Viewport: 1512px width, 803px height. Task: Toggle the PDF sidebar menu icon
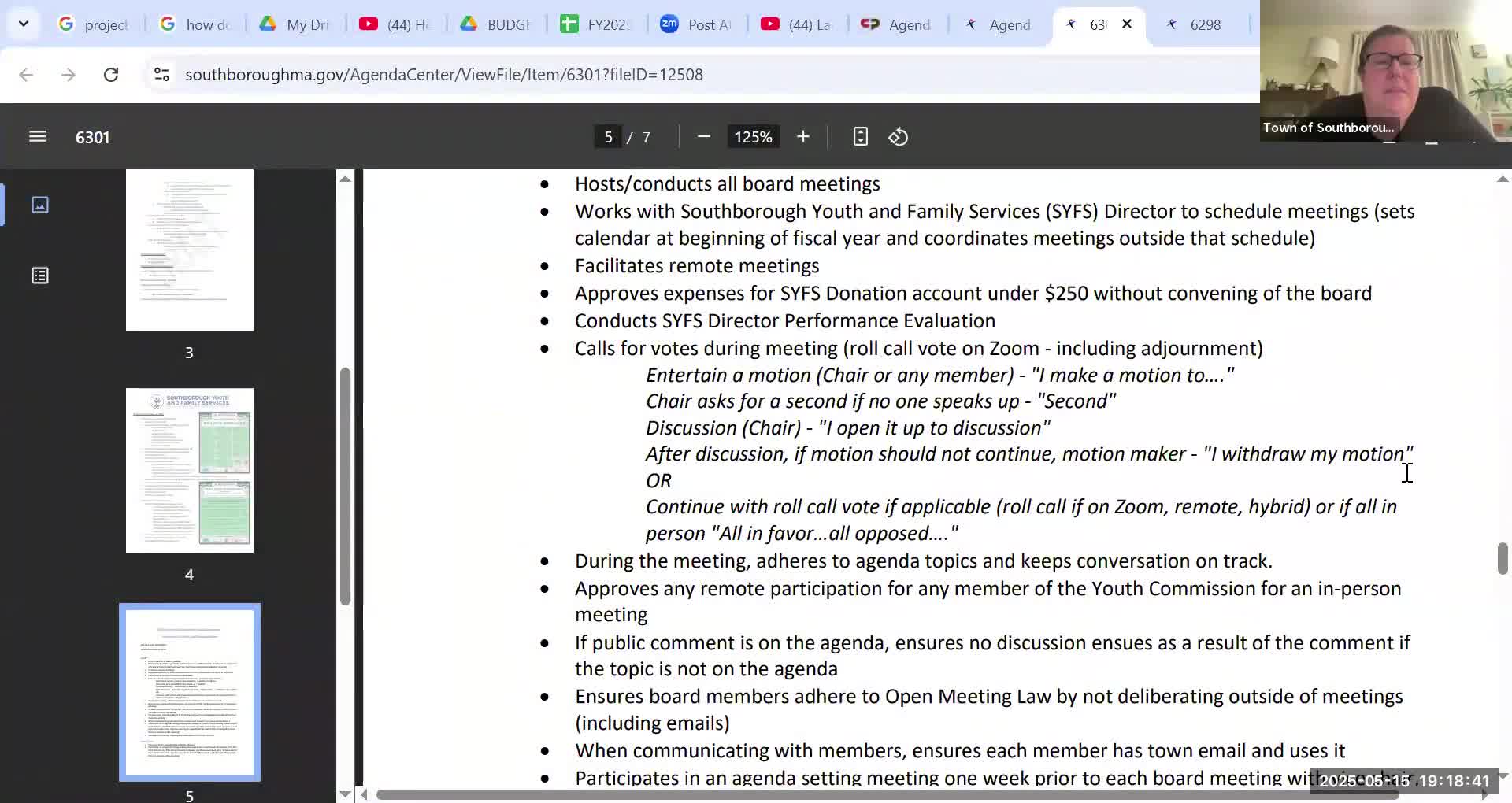(37, 137)
